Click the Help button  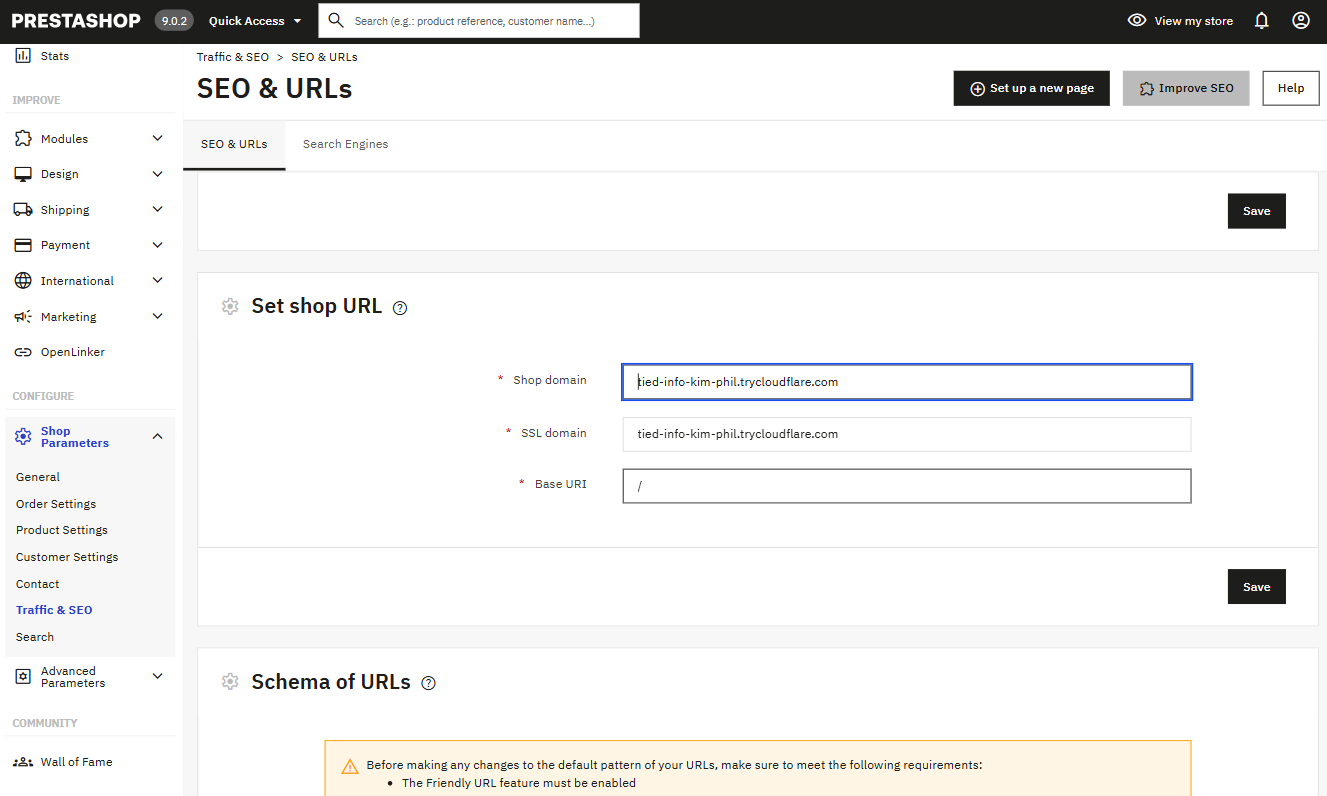point(1291,88)
